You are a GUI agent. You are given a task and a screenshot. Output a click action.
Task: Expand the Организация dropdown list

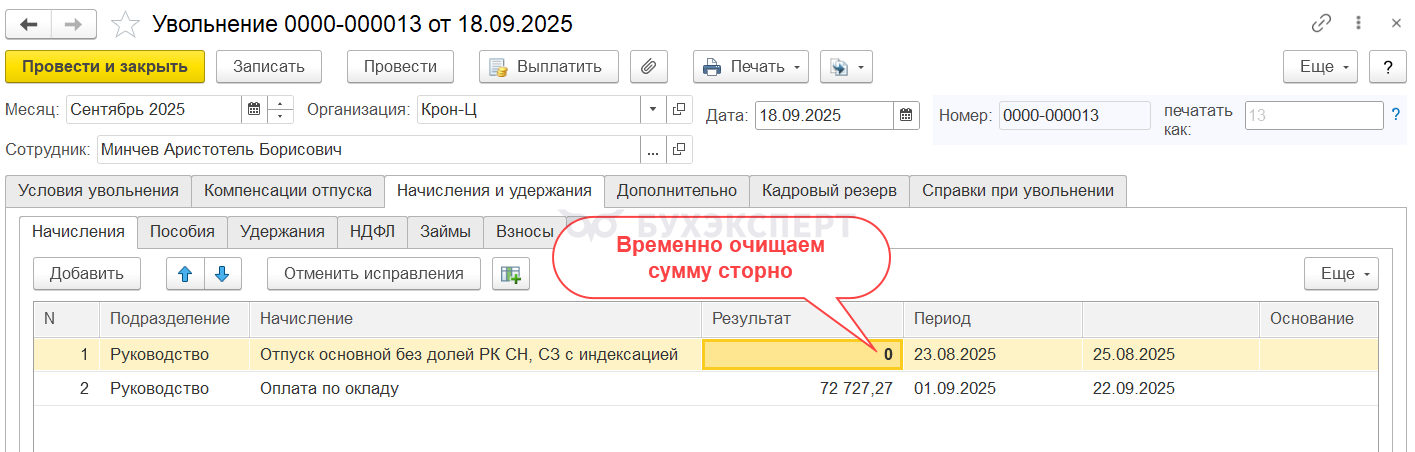(654, 109)
